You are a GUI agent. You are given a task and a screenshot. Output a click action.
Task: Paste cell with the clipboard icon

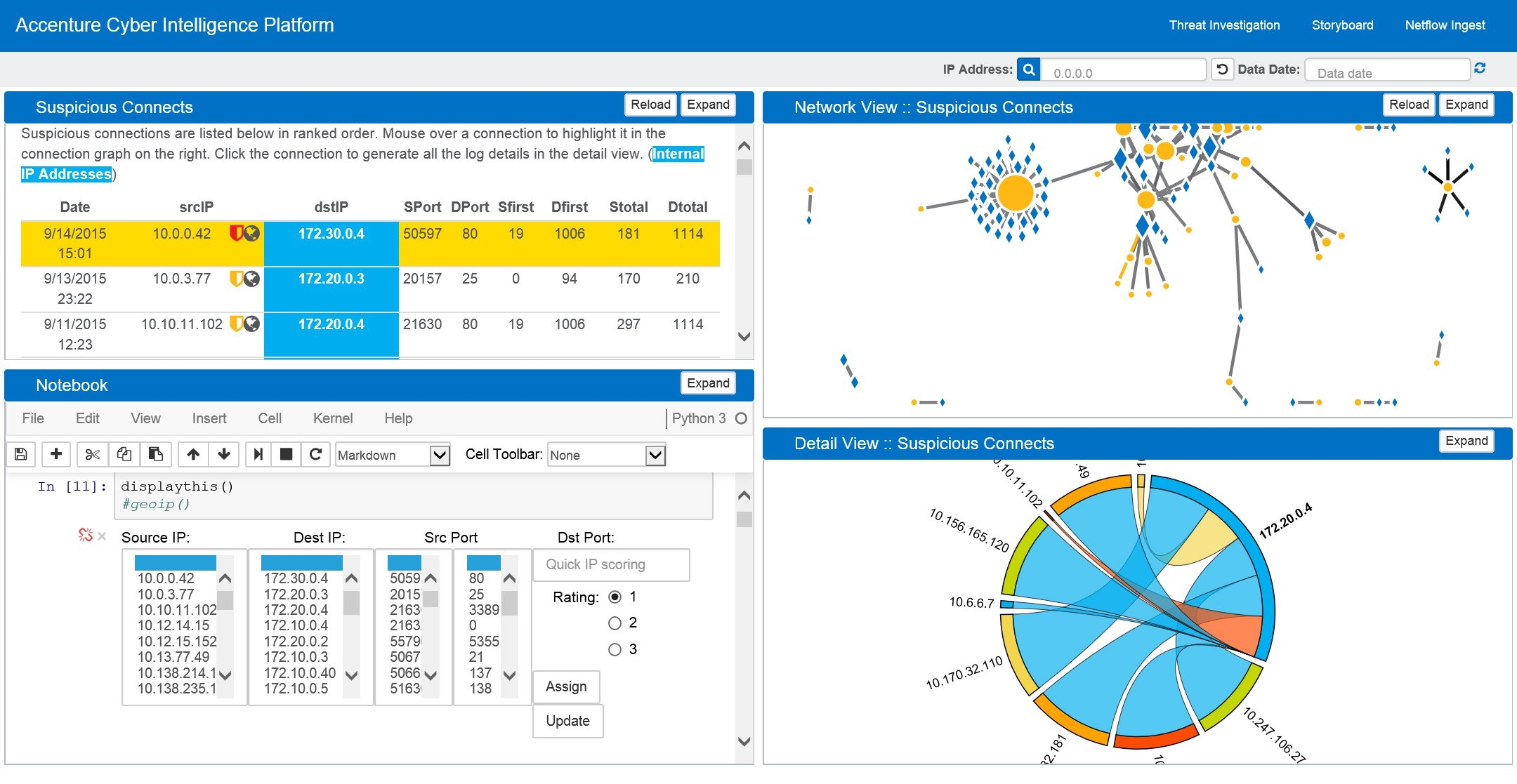coord(156,454)
